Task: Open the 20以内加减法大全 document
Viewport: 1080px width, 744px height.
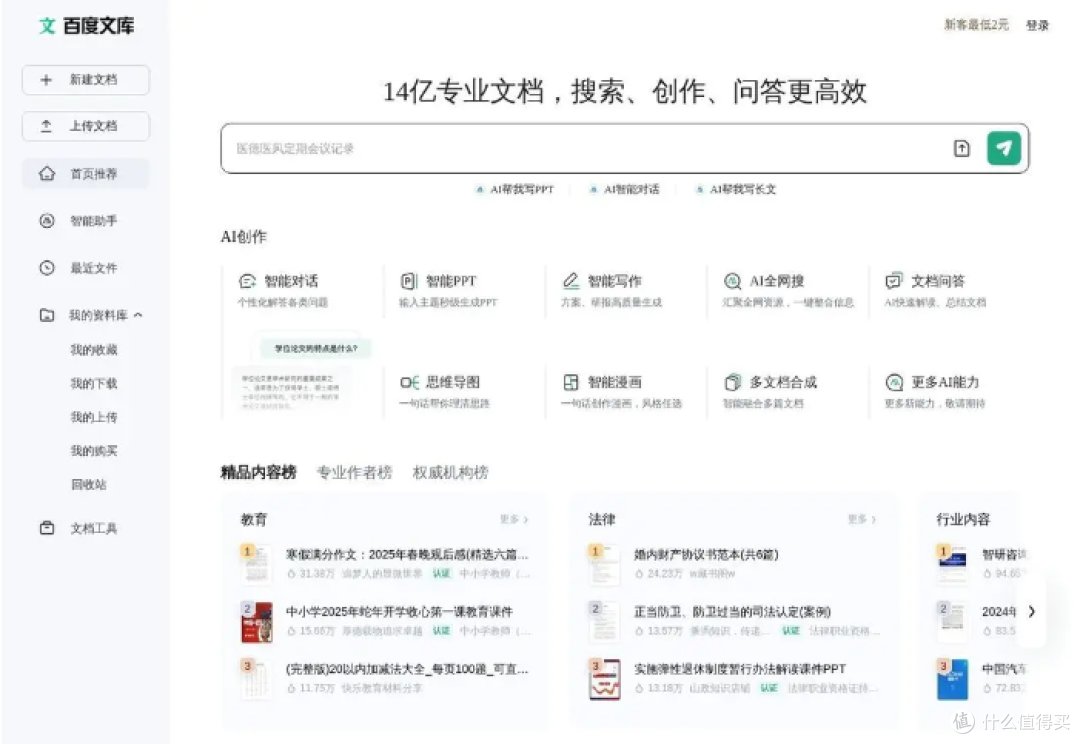Action: point(407,669)
